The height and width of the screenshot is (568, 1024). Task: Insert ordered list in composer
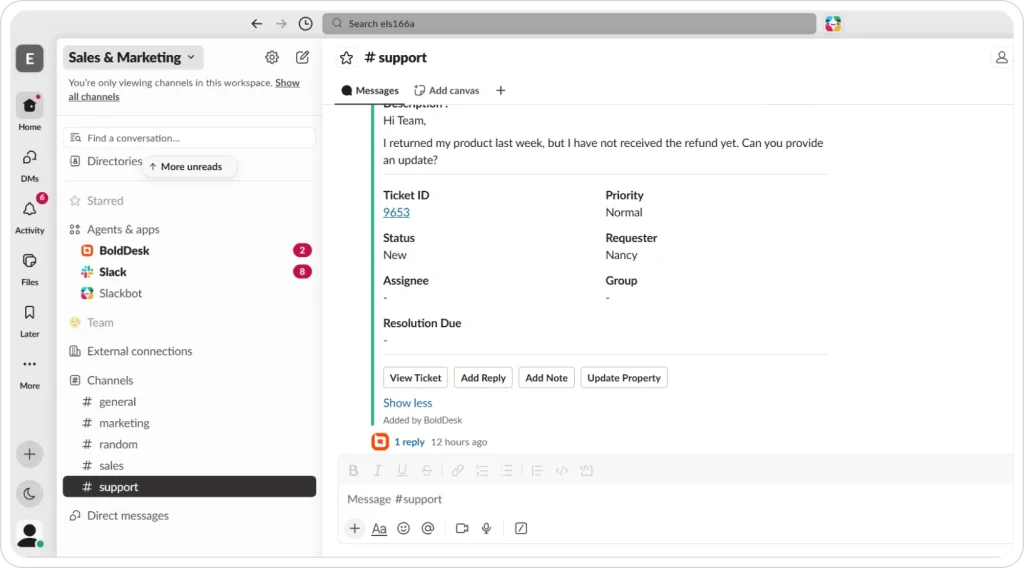coord(482,471)
